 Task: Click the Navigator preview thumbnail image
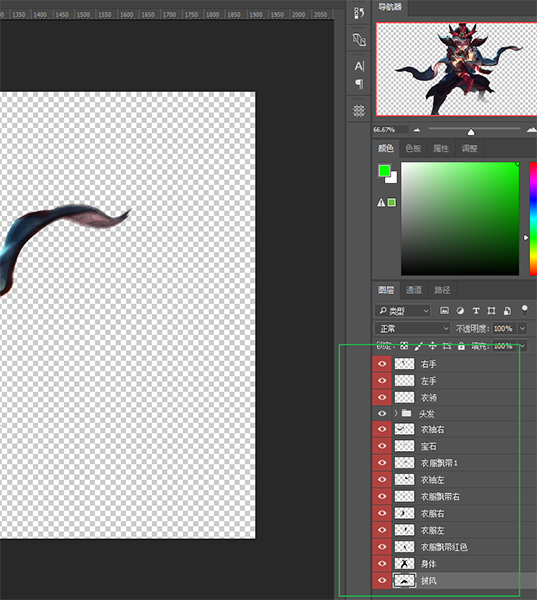click(456, 69)
